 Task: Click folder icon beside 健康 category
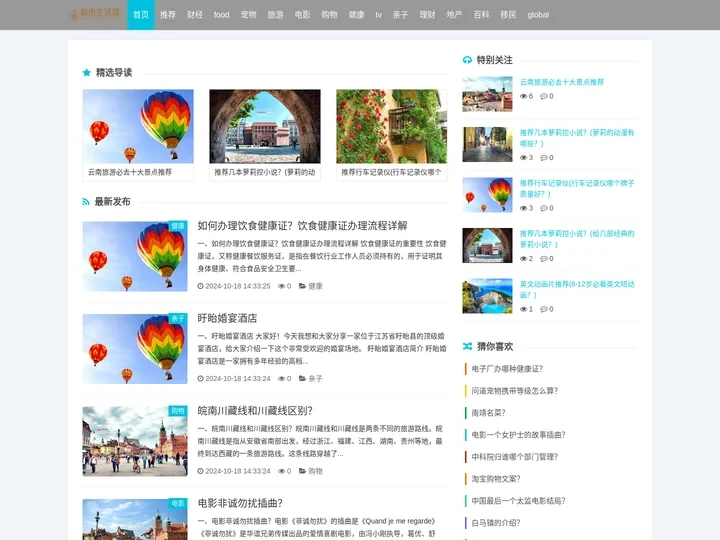click(303, 286)
